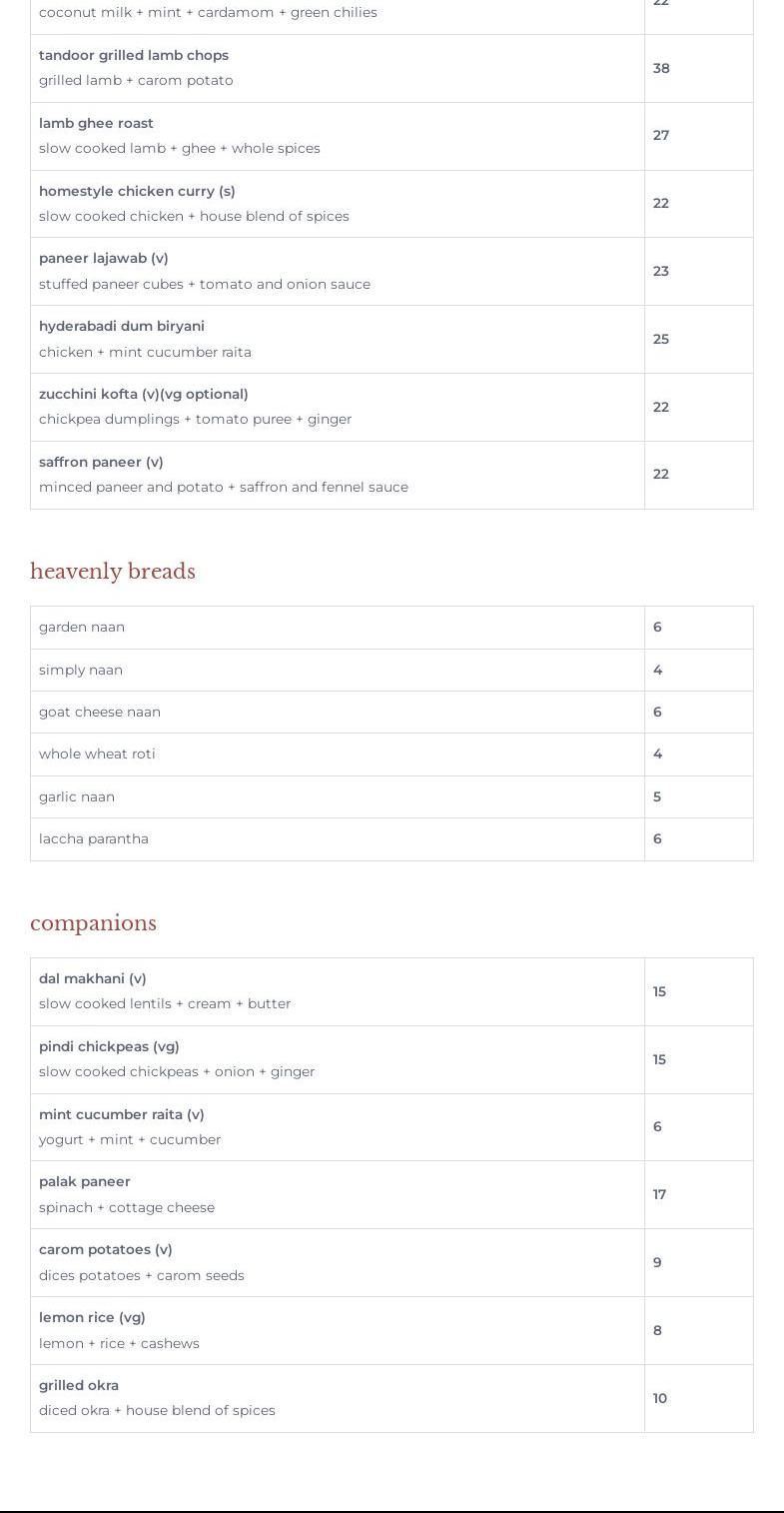Click pindi chickpeas (vg) item

click(x=109, y=1046)
